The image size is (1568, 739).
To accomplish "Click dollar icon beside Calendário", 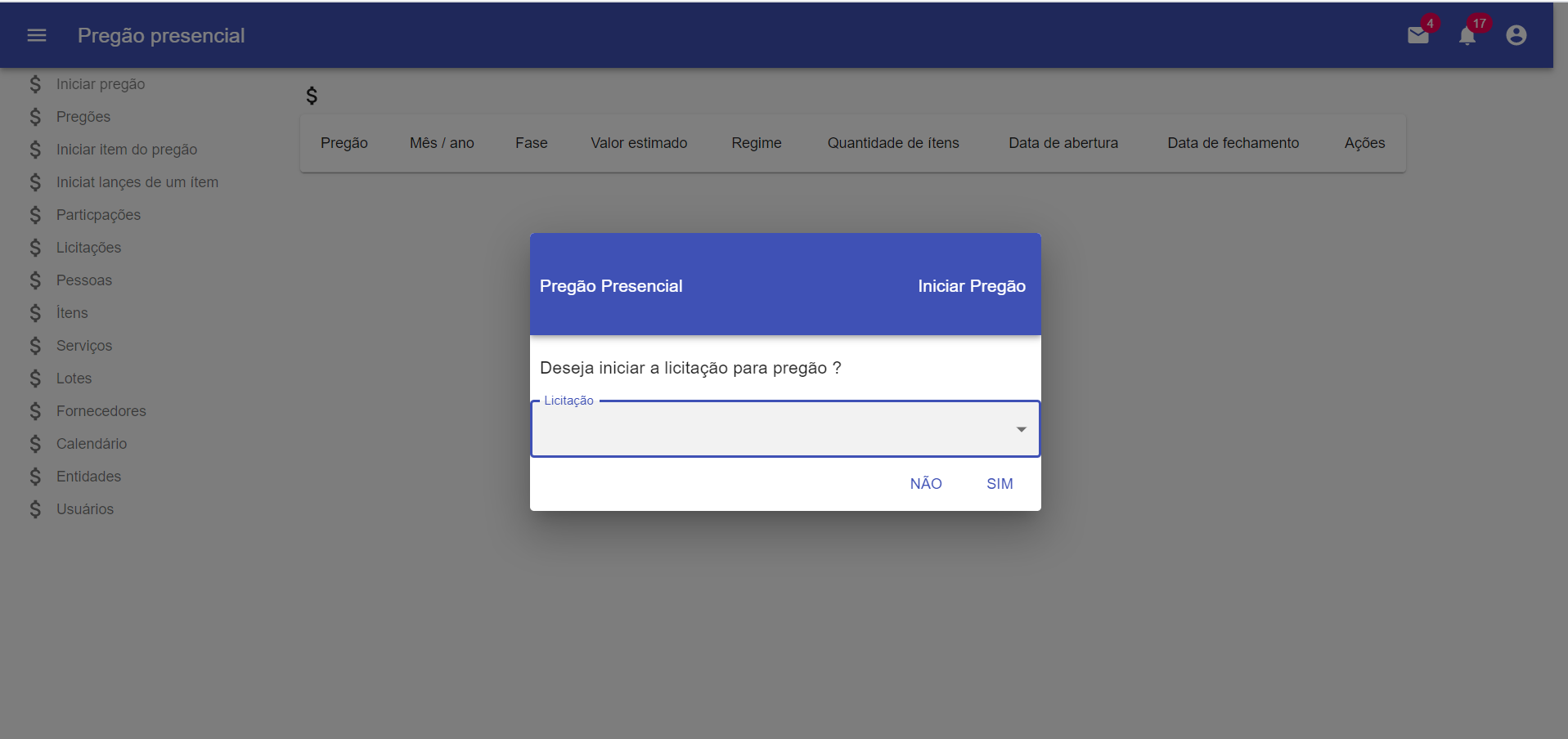I will coord(35,444).
